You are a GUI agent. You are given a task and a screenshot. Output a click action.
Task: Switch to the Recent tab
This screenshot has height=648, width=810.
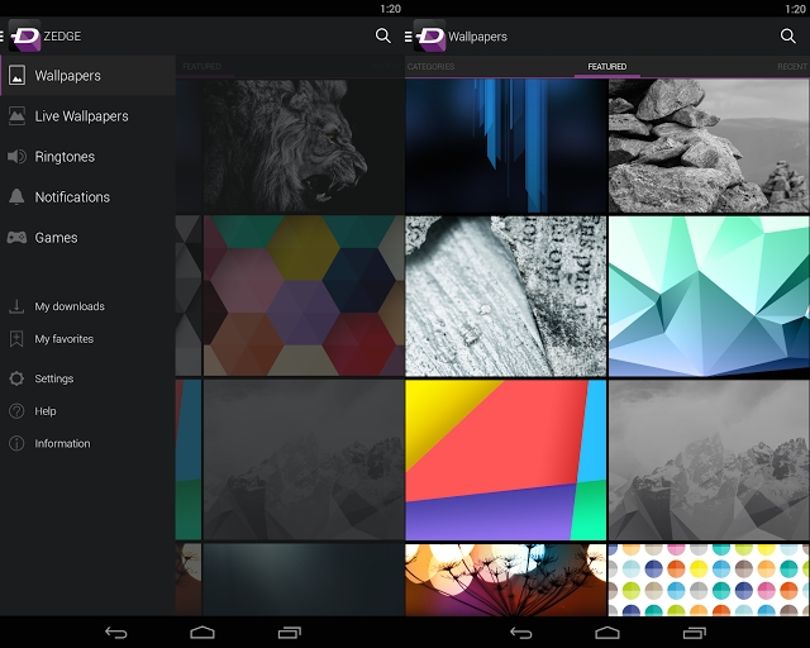click(792, 67)
